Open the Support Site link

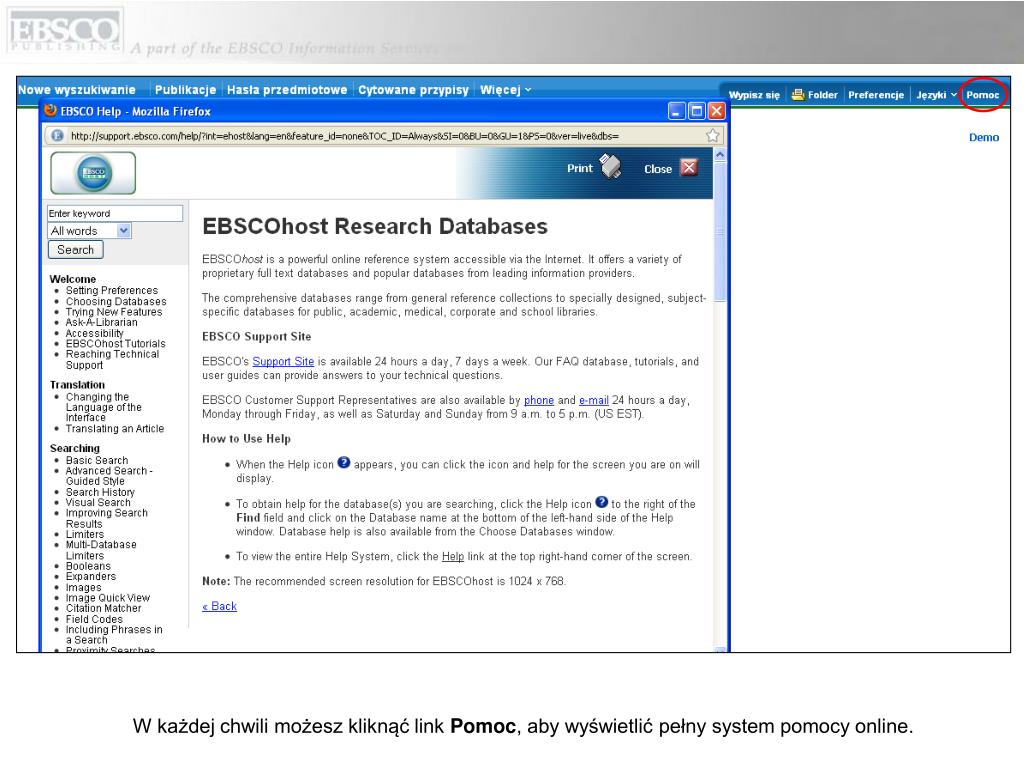point(283,361)
